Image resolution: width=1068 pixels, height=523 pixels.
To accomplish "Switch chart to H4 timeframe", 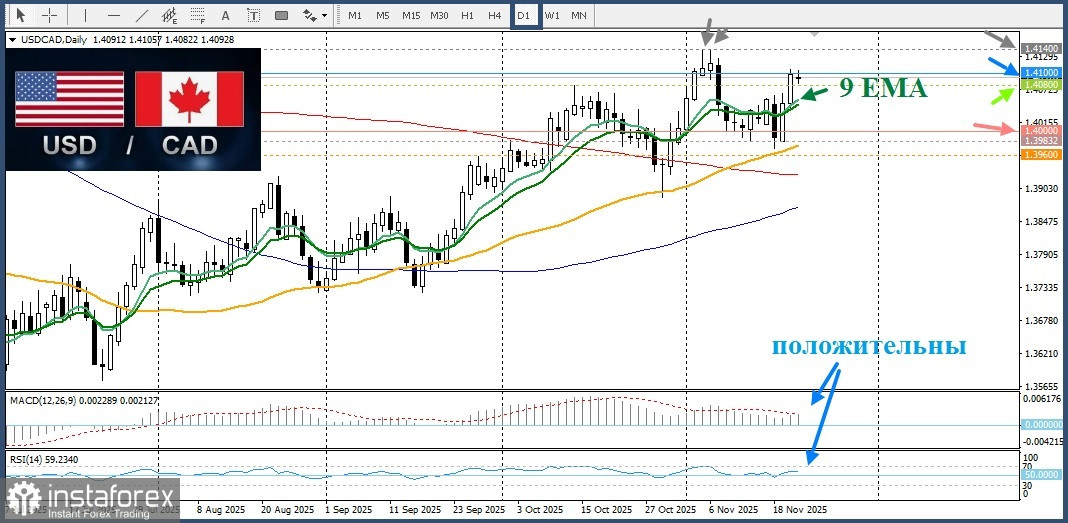I will (495, 15).
